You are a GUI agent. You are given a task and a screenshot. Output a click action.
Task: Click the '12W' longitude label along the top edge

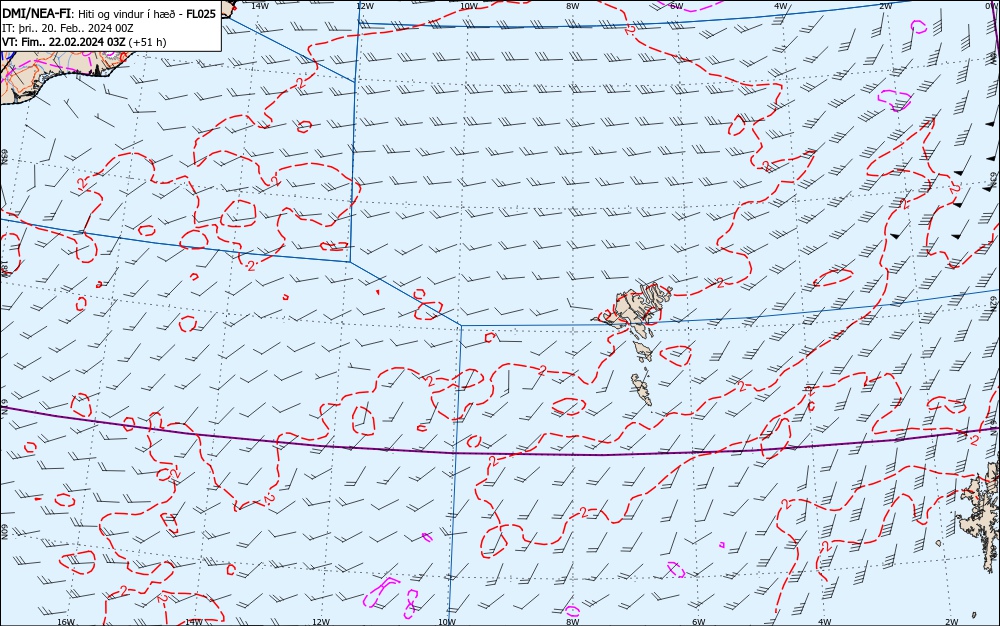coord(364,6)
